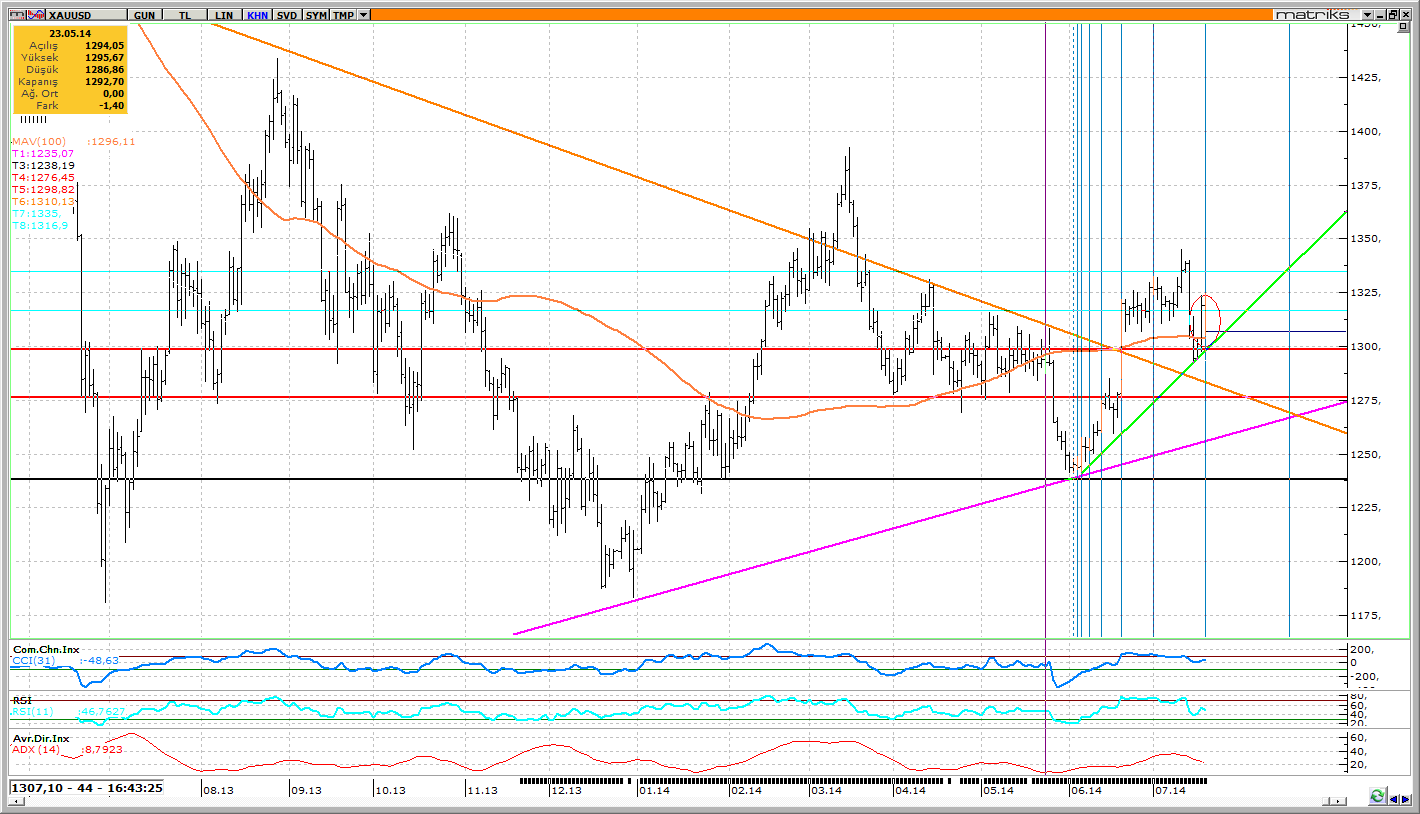This screenshot has width=1420, height=814.
Task: Switch currency to TL
Action: 185,15
